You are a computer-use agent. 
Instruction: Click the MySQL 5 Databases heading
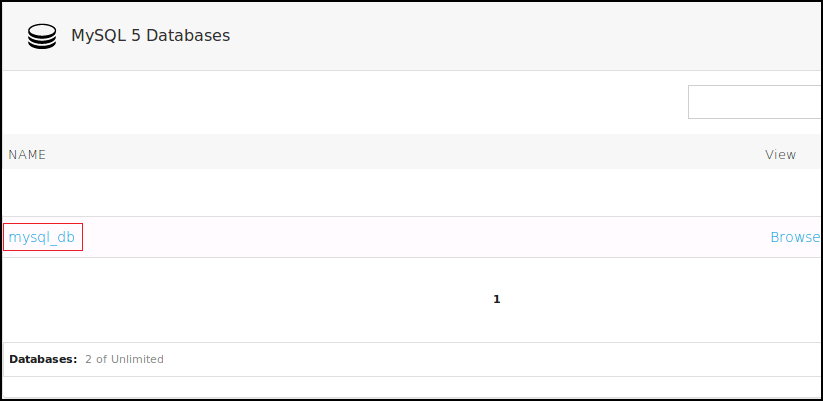tap(150, 36)
